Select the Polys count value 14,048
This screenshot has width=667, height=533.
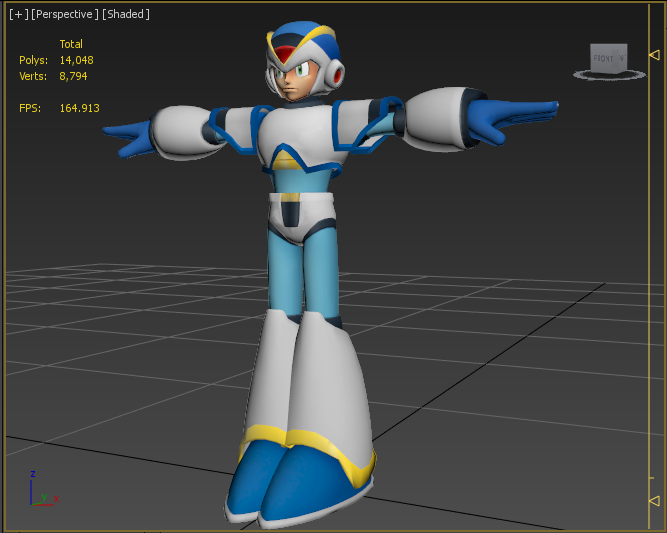(x=77, y=60)
